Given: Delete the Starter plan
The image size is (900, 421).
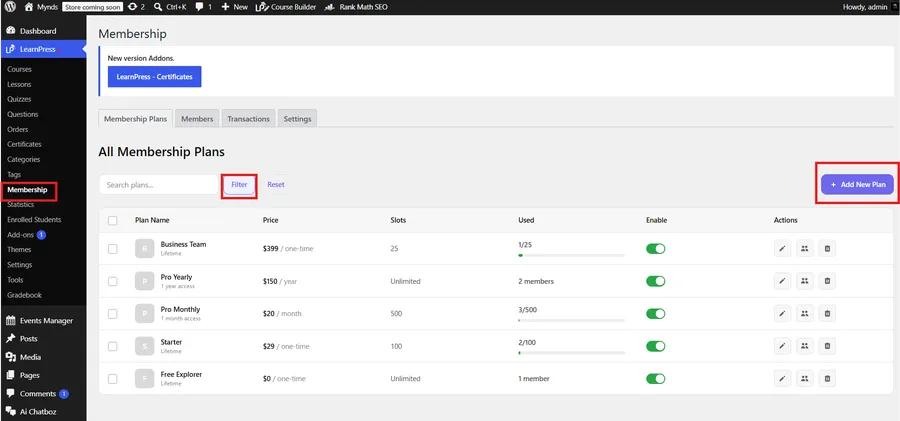Looking at the screenshot, I should [827, 346].
